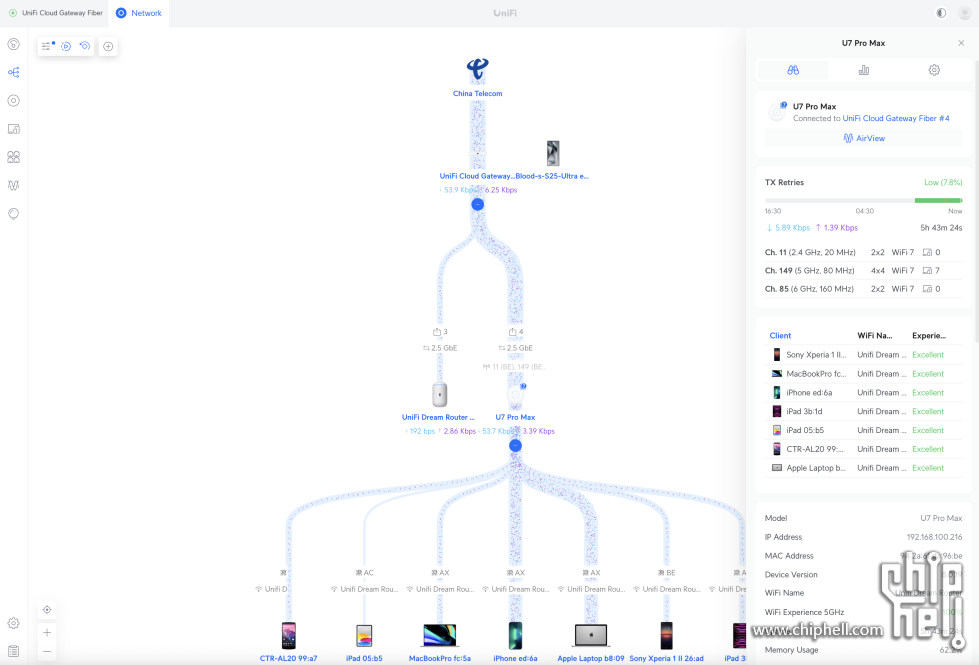The width and height of the screenshot is (979, 665).
Task: Open the UniFi Devices circle icon in sidebar
Action: [x=14, y=101]
